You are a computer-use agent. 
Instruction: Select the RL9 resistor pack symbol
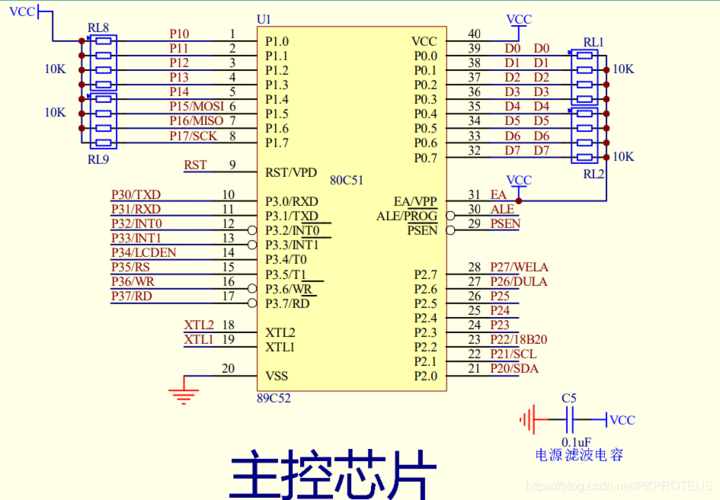tap(103, 121)
